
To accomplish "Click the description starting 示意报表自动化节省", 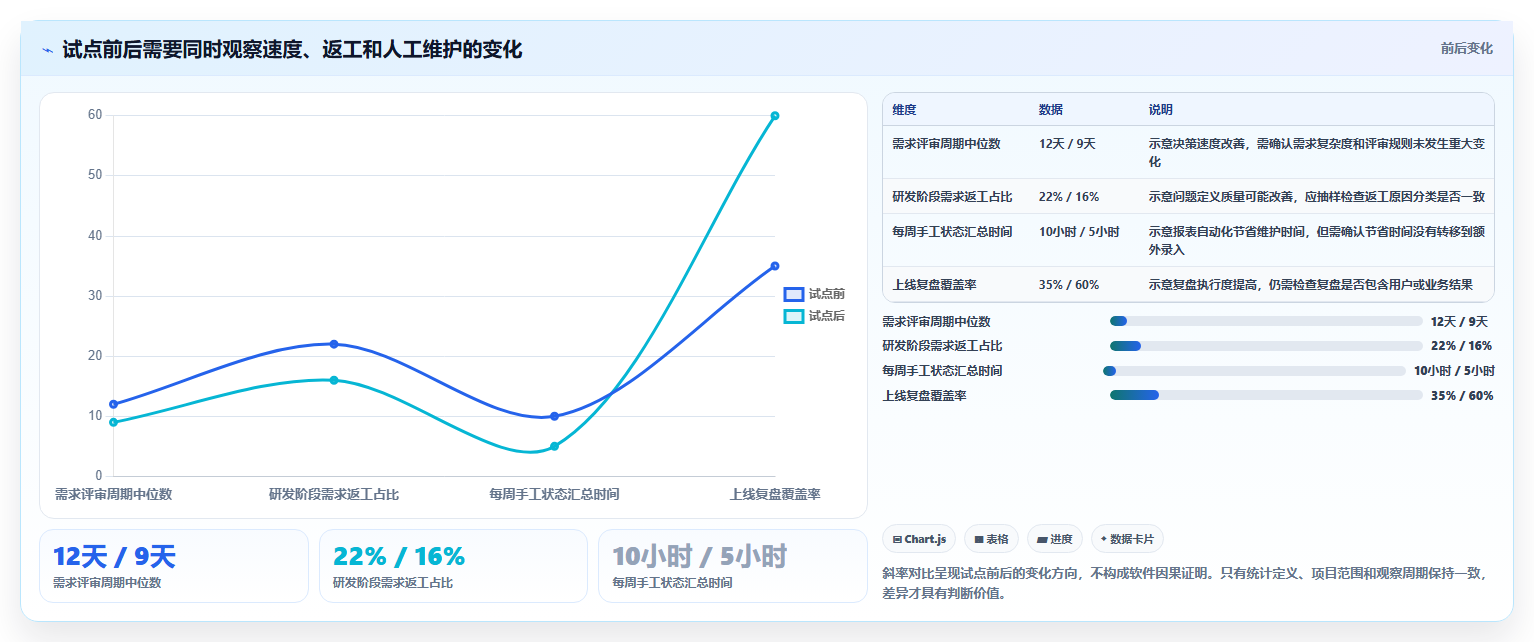I will (1316, 240).
